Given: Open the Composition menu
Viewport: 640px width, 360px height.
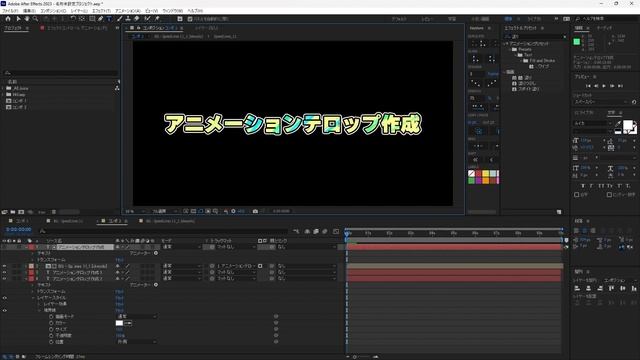Looking at the screenshot, I should (53, 11).
